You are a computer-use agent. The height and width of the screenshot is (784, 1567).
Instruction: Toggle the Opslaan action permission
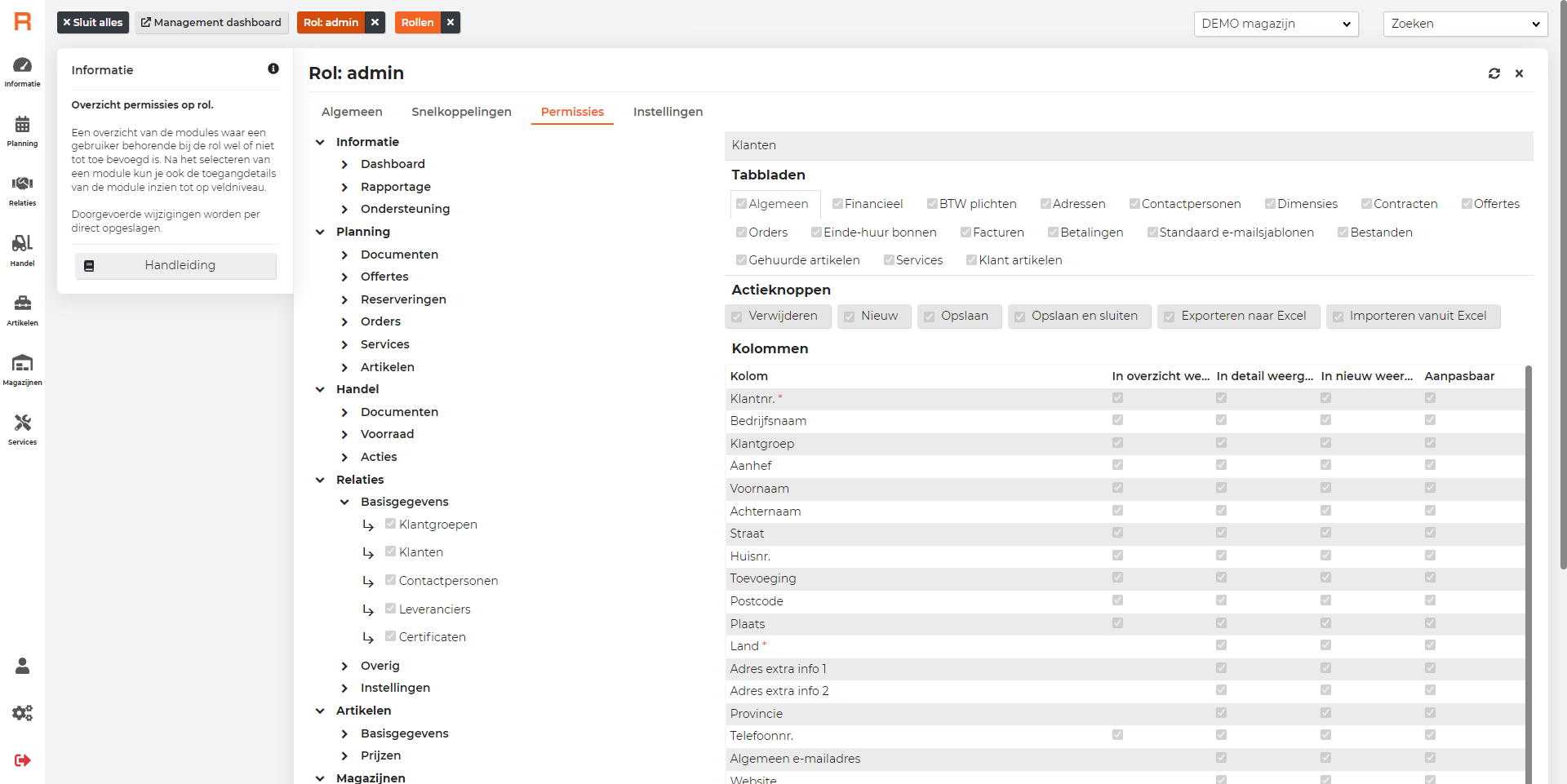pos(930,317)
